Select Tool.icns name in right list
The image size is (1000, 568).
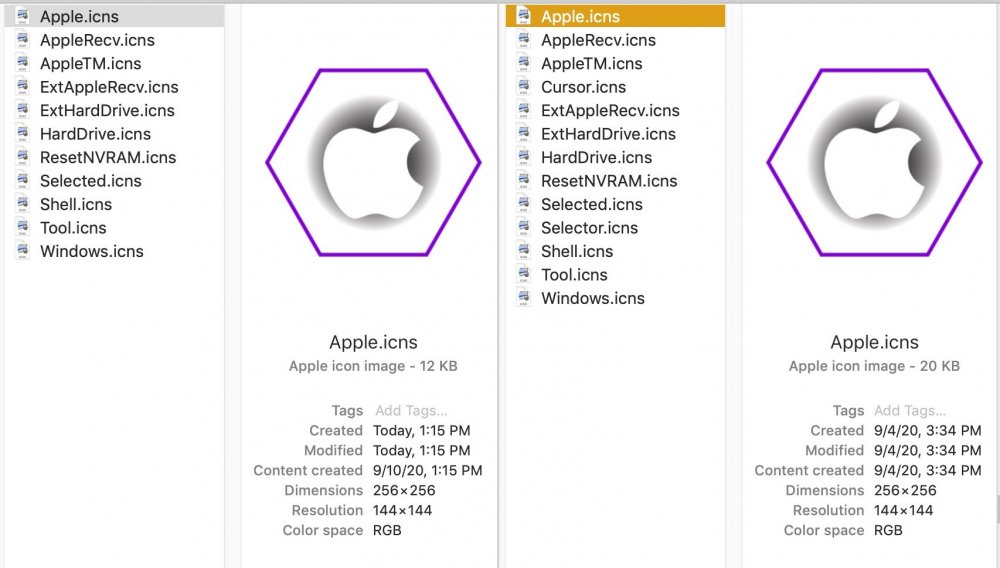point(574,275)
